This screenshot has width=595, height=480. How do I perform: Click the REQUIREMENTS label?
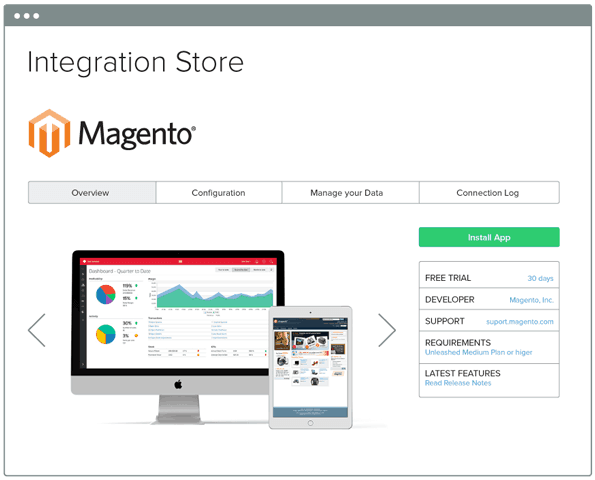(x=458, y=342)
